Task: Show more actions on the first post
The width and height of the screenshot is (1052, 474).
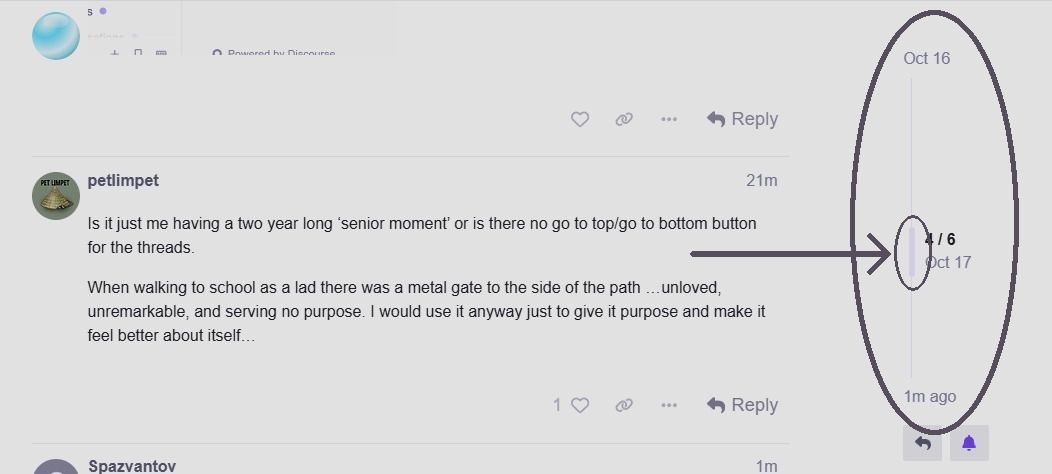Action: (x=669, y=119)
